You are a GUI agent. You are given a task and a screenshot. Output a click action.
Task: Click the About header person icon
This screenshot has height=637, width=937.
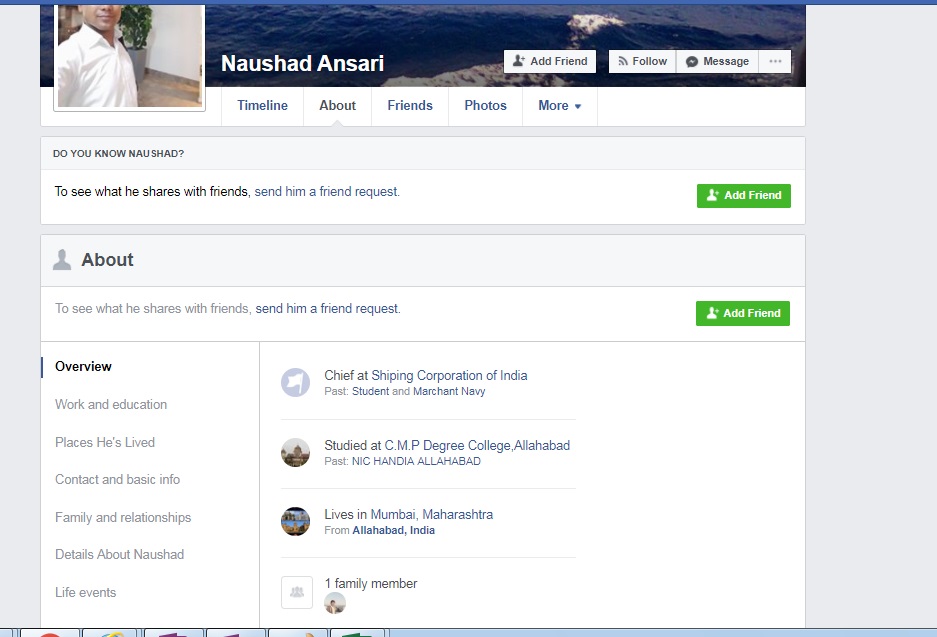point(62,260)
